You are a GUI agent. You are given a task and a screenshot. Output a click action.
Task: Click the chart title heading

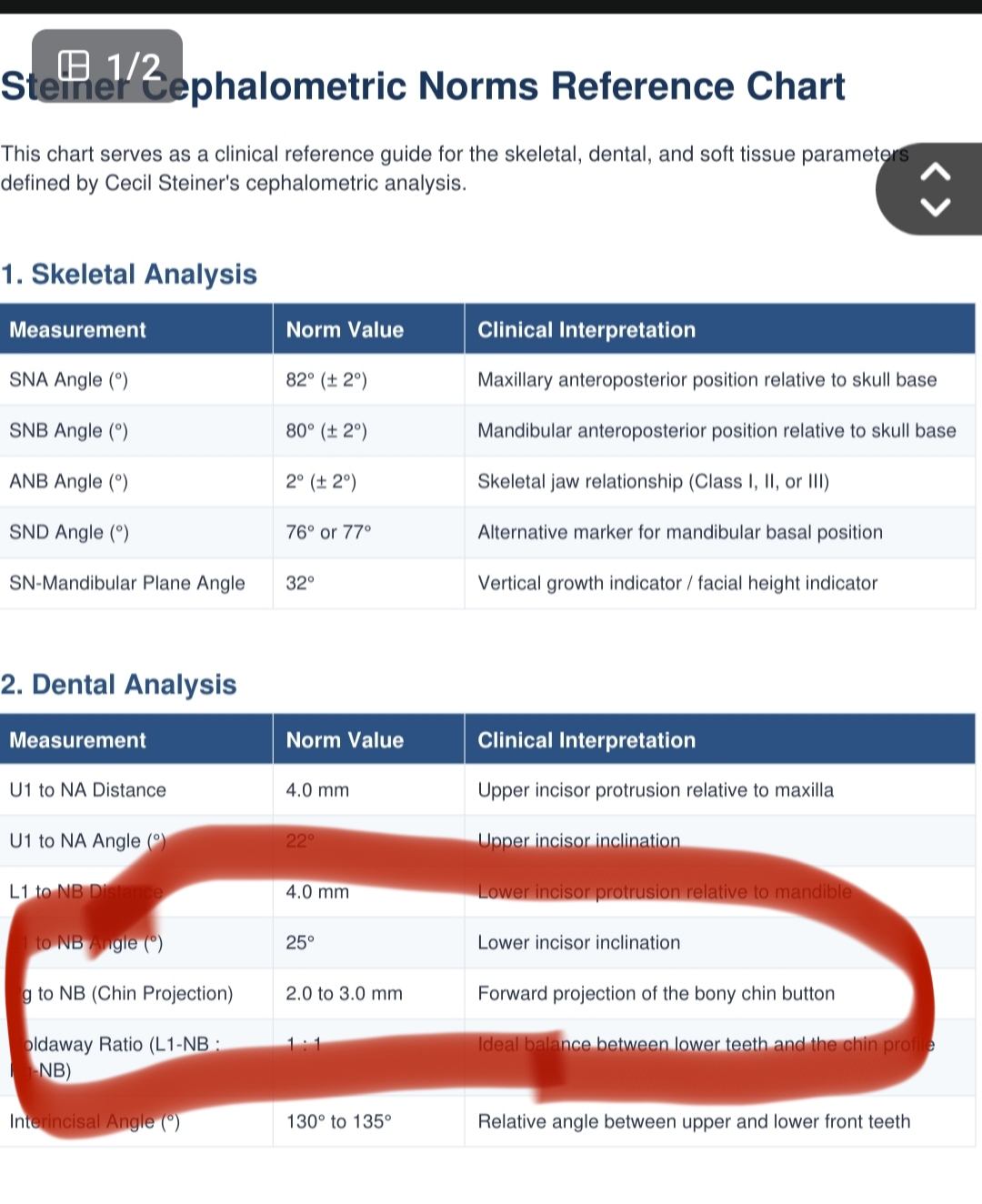pos(423,86)
